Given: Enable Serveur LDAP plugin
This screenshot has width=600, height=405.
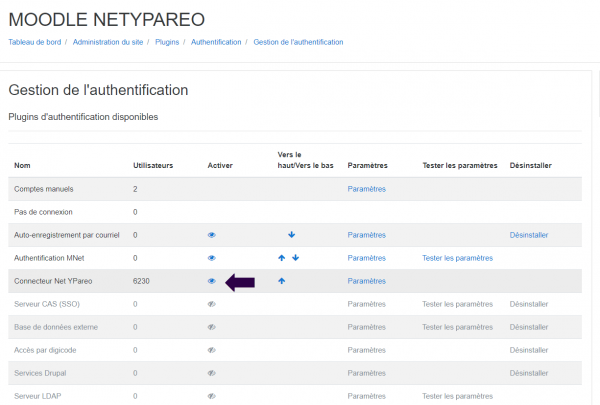Looking at the screenshot, I should tap(212, 396).
